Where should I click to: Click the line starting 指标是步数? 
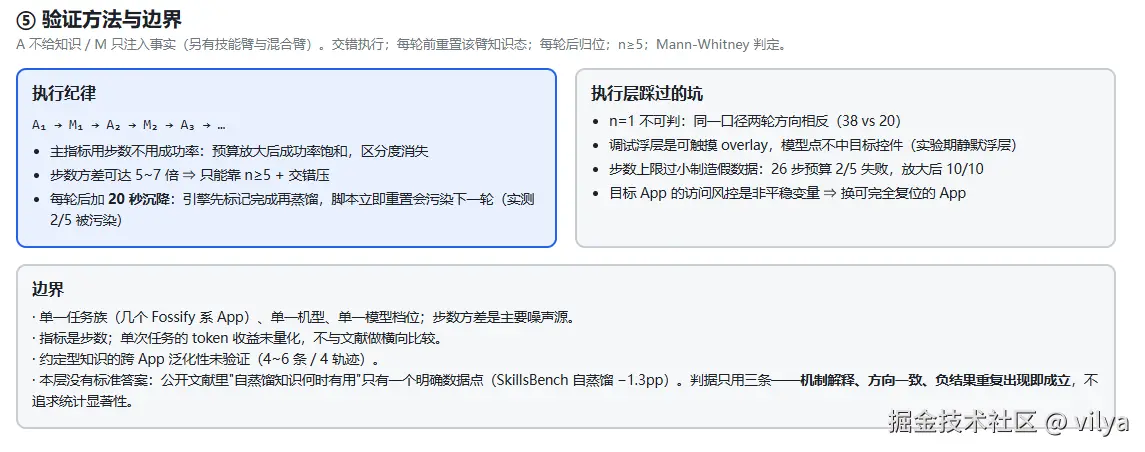237,339
